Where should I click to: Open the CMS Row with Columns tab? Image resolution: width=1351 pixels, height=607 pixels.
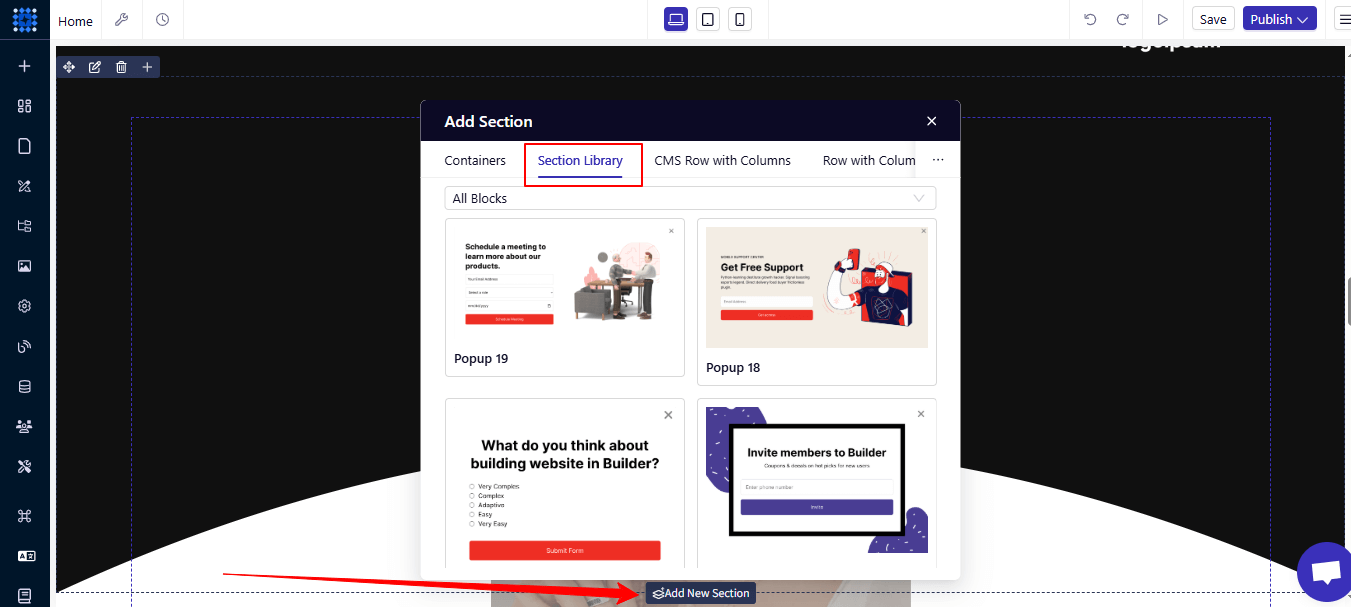tap(722, 160)
